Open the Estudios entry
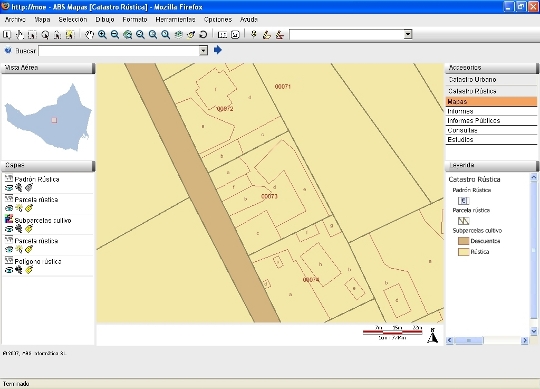 click(x=491, y=140)
